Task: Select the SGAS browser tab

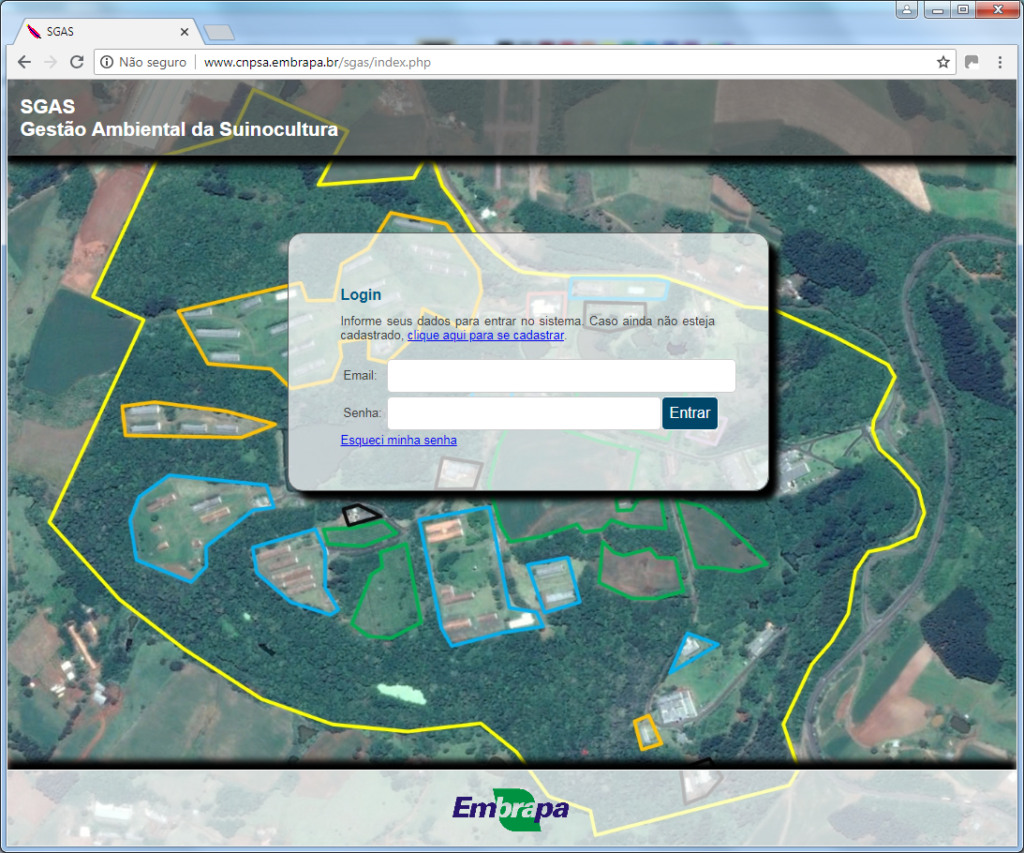Action: pyautogui.click(x=100, y=32)
